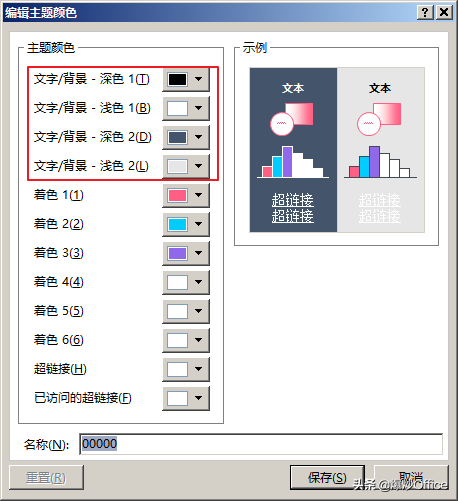This screenshot has height=501, width=458.
Task: Click the 取消 button
Action: pos(411,478)
